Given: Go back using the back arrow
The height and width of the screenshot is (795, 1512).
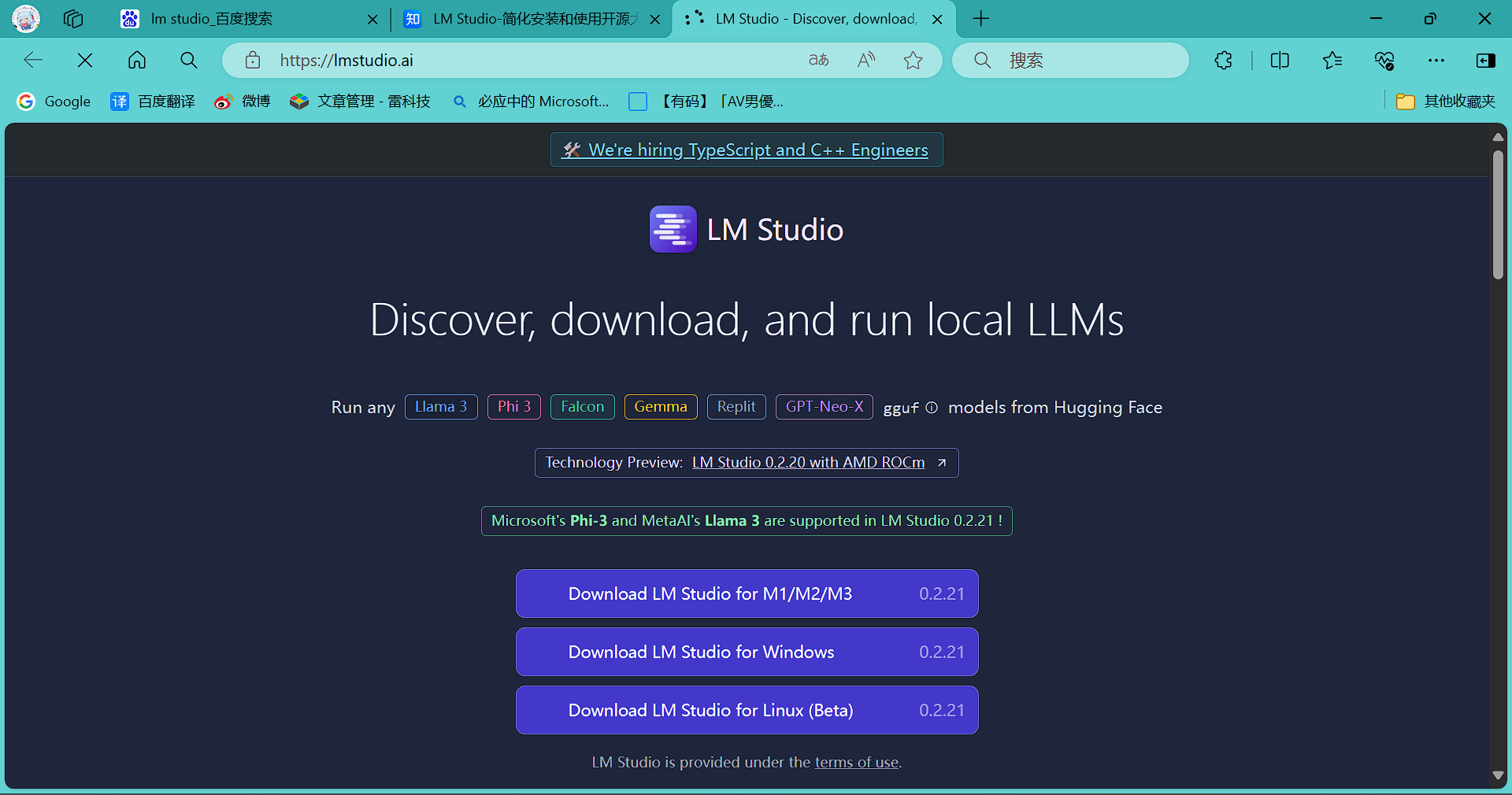Looking at the screenshot, I should tap(33, 60).
